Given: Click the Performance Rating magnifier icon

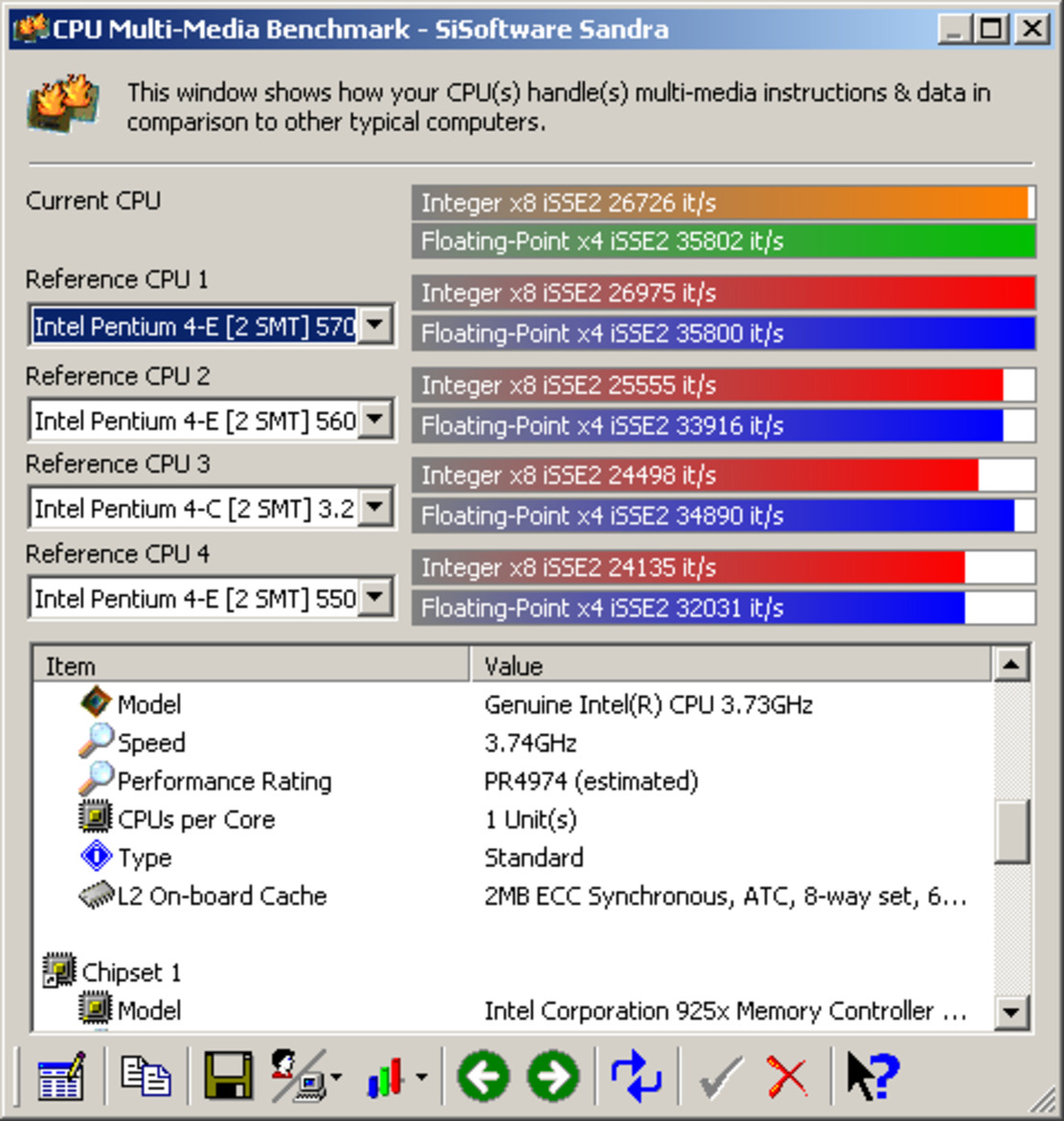Looking at the screenshot, I should point(96,779).
